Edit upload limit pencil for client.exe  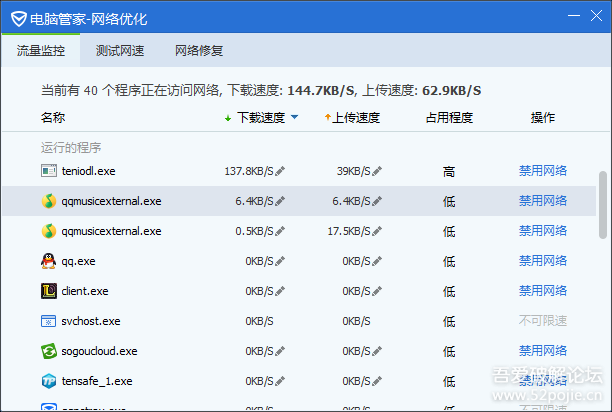coord(377,291)
